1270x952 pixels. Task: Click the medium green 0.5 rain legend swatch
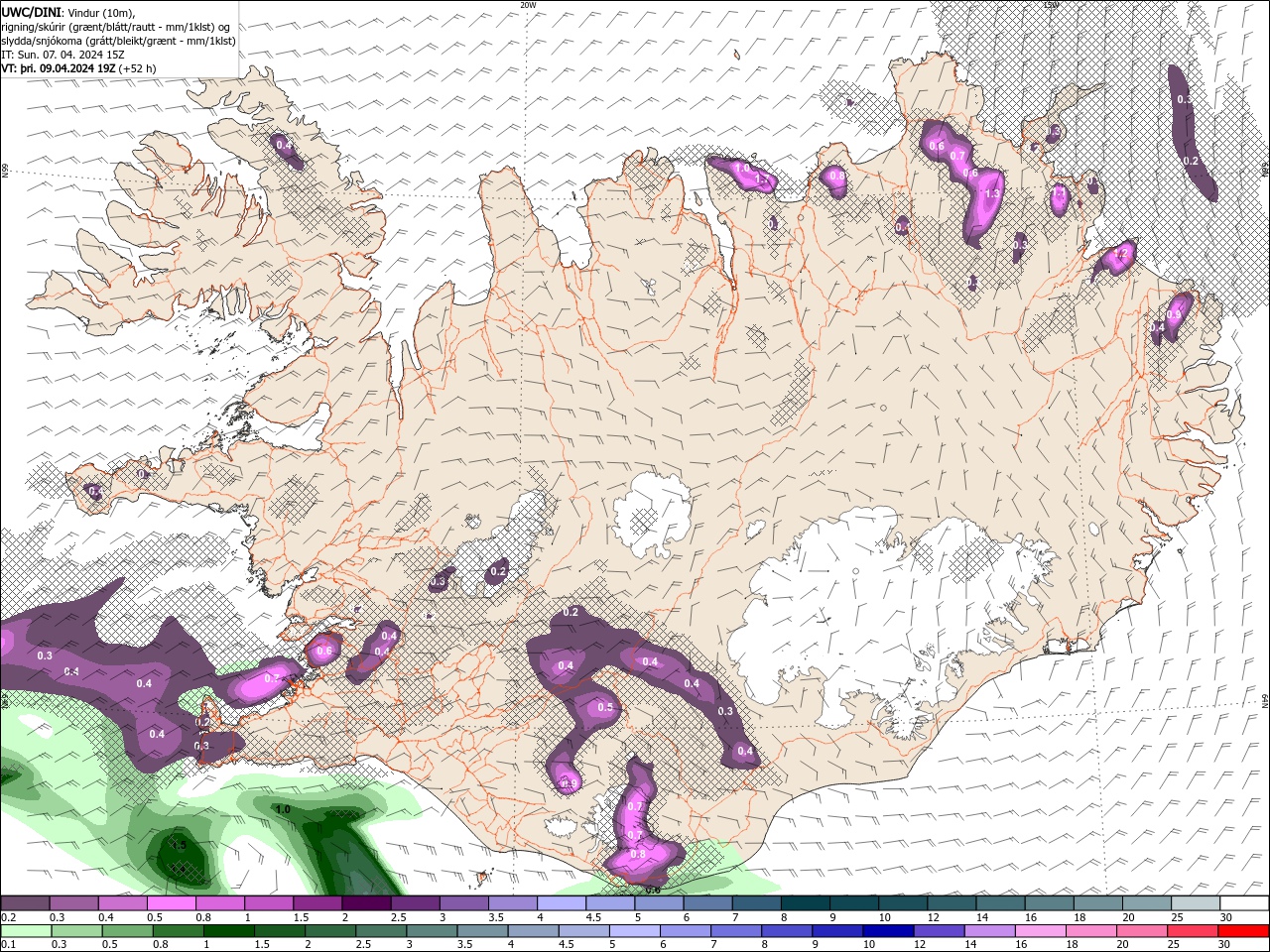[x=128, y=930]
